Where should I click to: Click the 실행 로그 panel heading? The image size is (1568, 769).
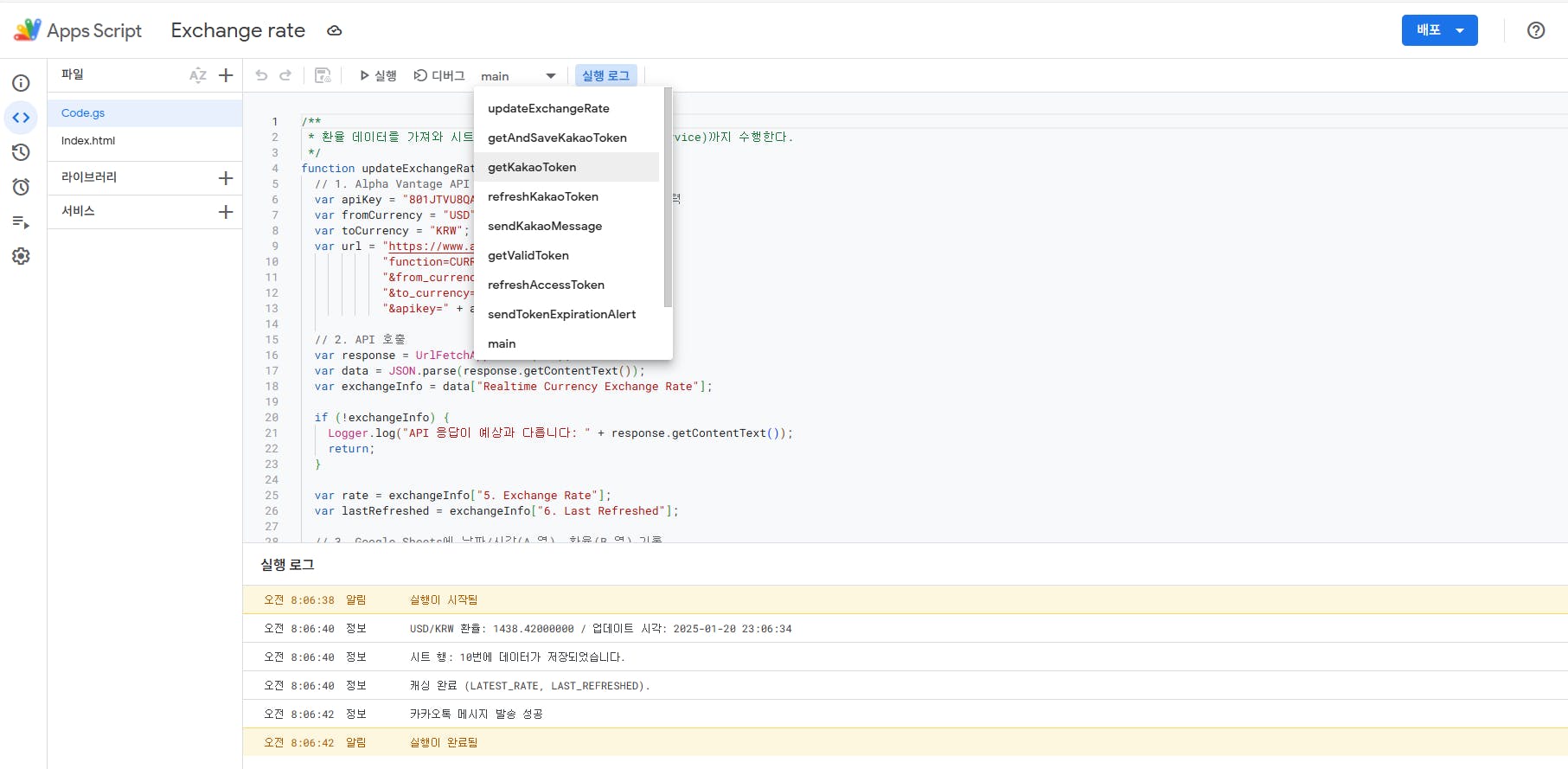point(287,565)
